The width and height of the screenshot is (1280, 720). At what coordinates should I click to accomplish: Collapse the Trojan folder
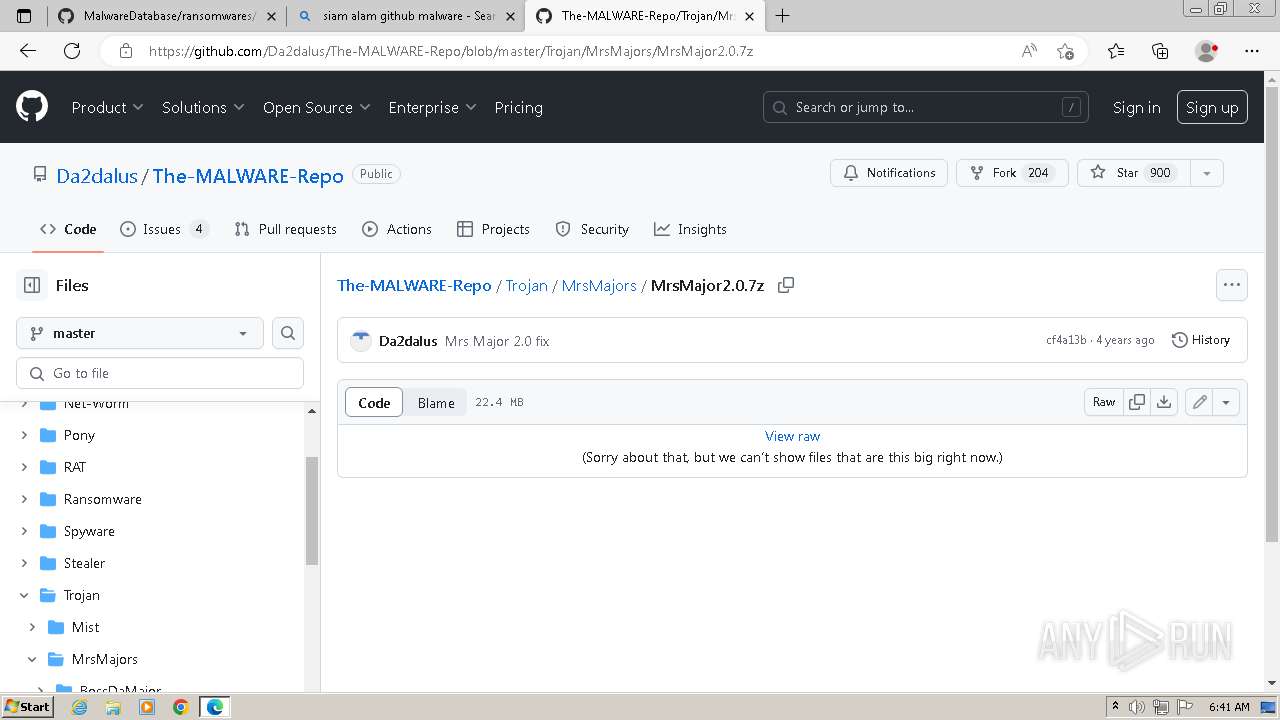tap(24, 595)
